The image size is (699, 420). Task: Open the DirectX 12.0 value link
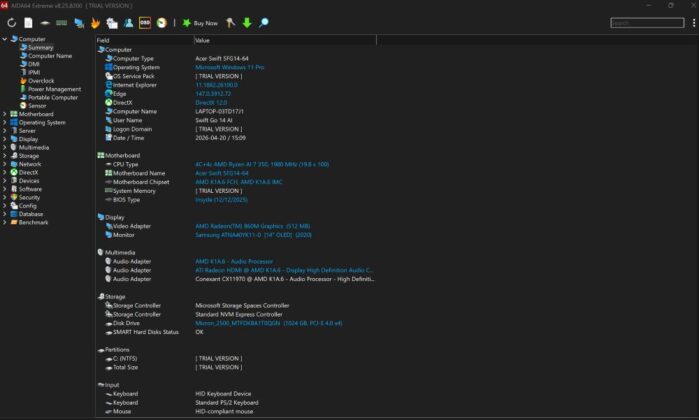211,103
